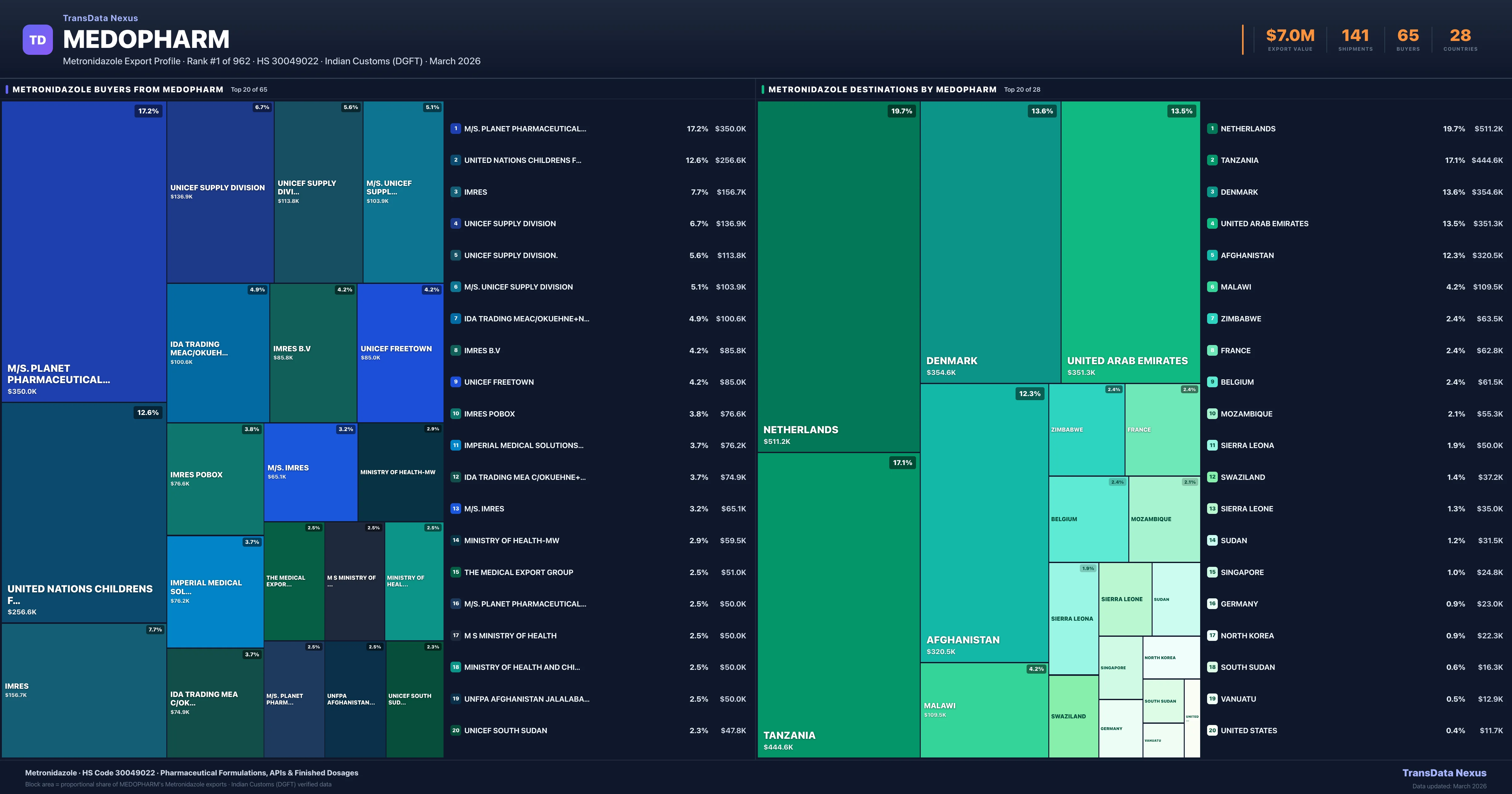The width and height of the screenshot is (1512, 794).
Task: Click rank 3 badge beside IMRES
Action: pos(455,192)
